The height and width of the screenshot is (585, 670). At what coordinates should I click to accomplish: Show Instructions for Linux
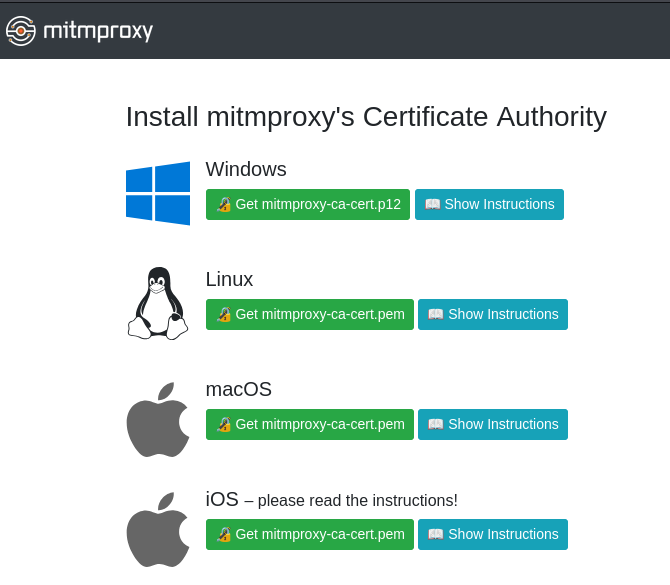click(493, 315)
